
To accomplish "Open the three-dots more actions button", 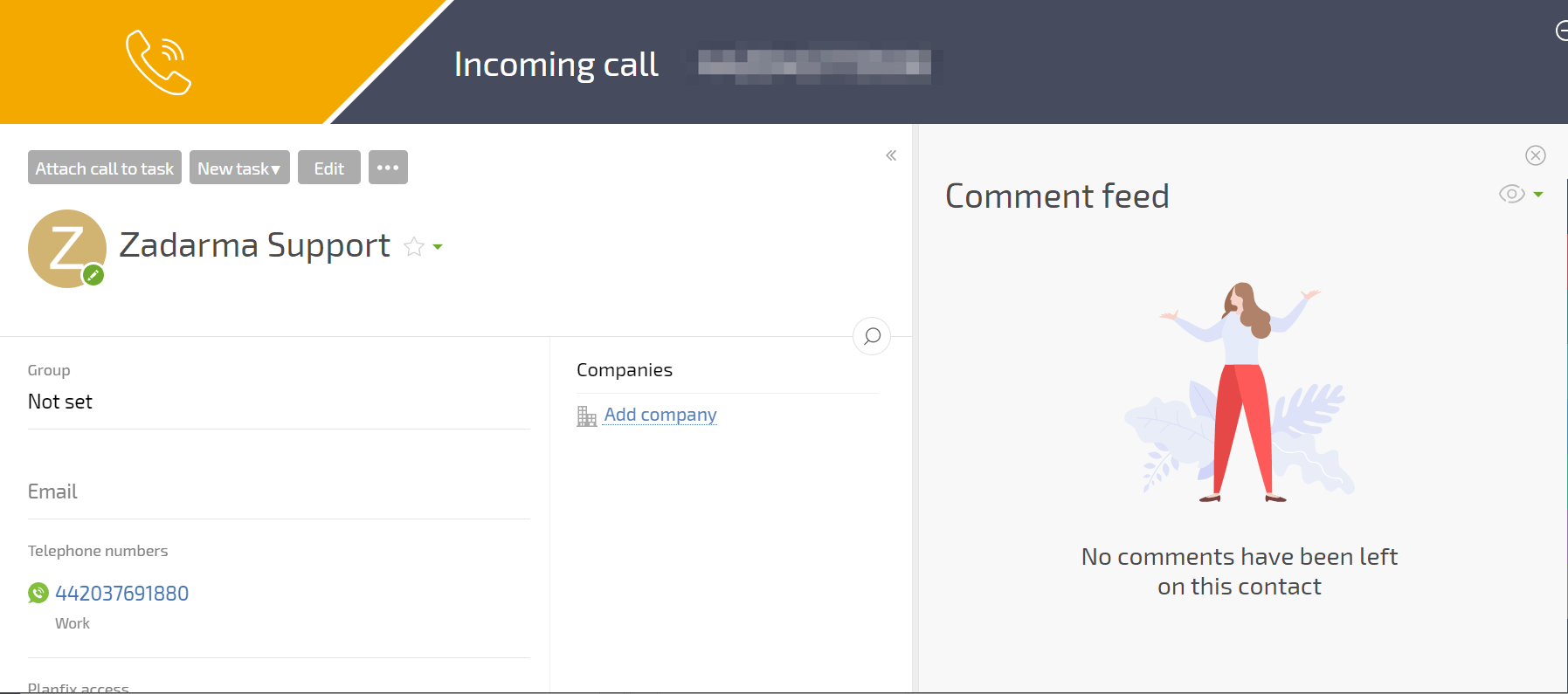I will [x=388, y=168].
